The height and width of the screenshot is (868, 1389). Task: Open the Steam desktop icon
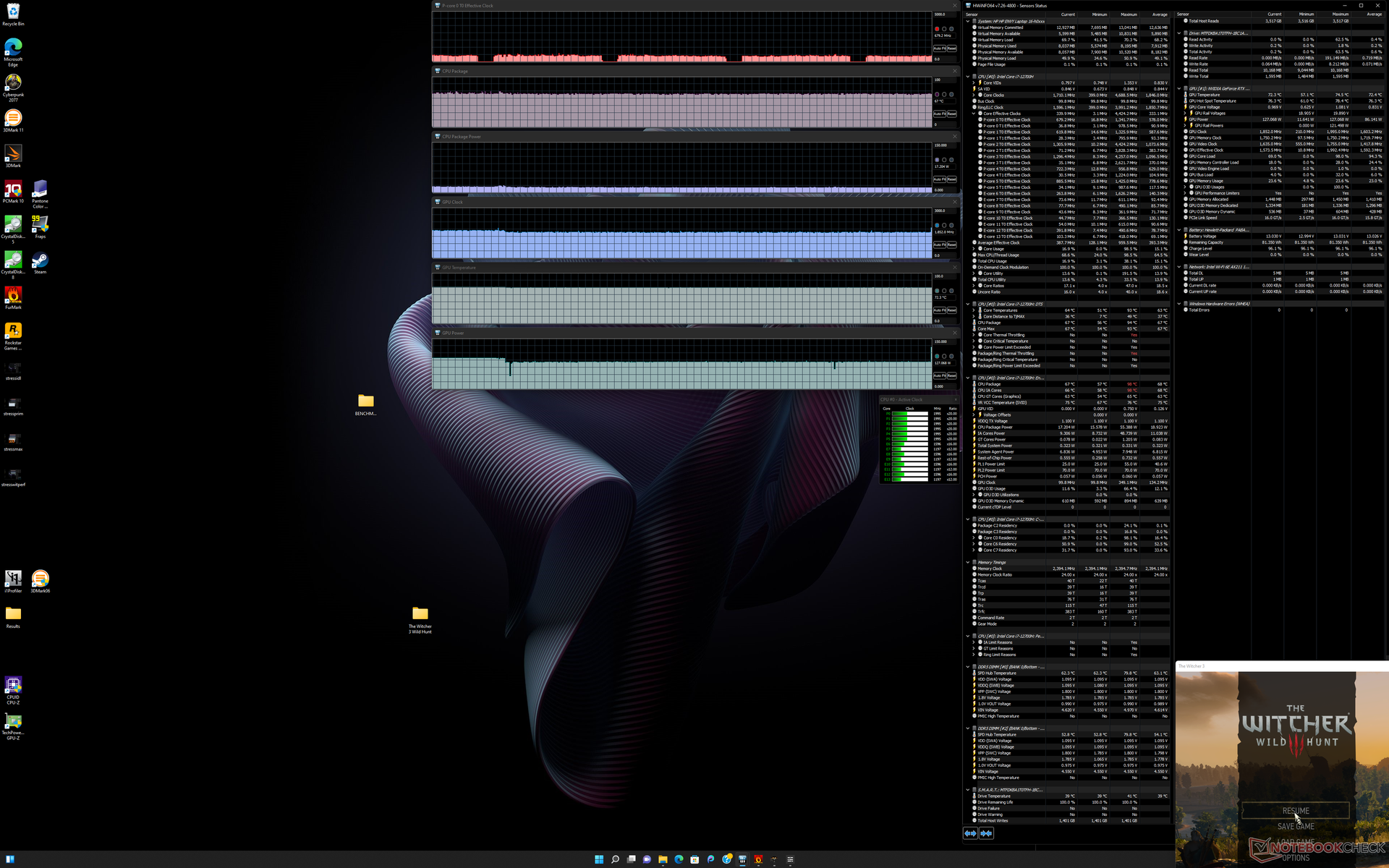coord(40,260)
